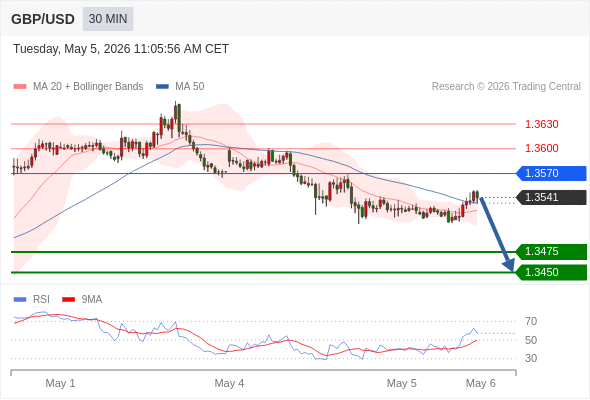Click the 1.3600 red resistance label
The width and height of the screenshot is (590, 400).
[x=541, y=148]
